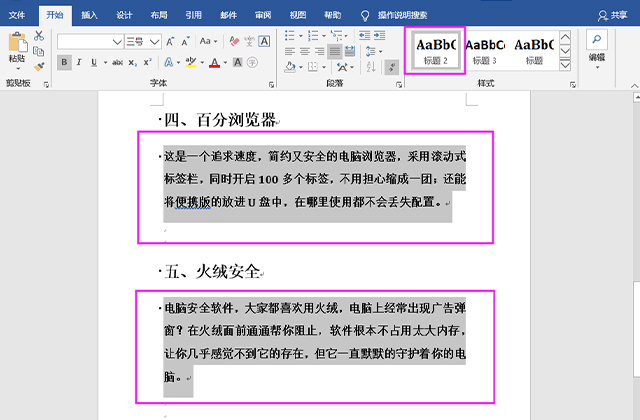The image size is (640, 420).
Task: Open the phonetic guide (pinyin) tool
Action: coord(249,41)
